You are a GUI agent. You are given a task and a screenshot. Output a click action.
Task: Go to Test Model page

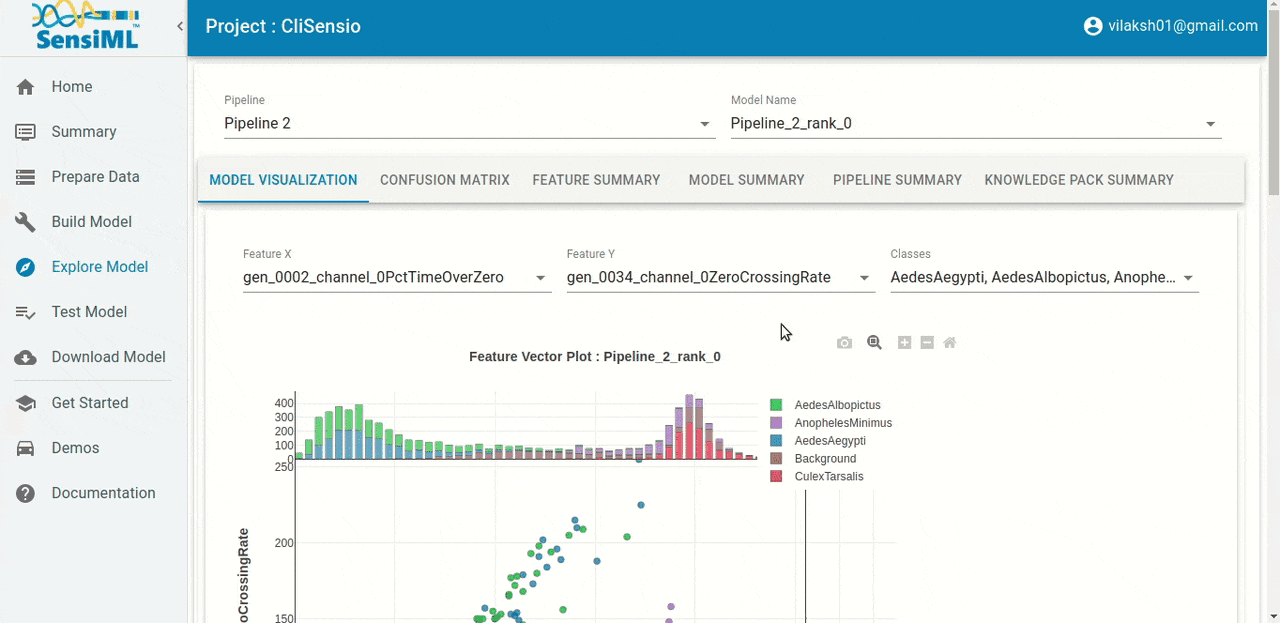pos(89,312)
